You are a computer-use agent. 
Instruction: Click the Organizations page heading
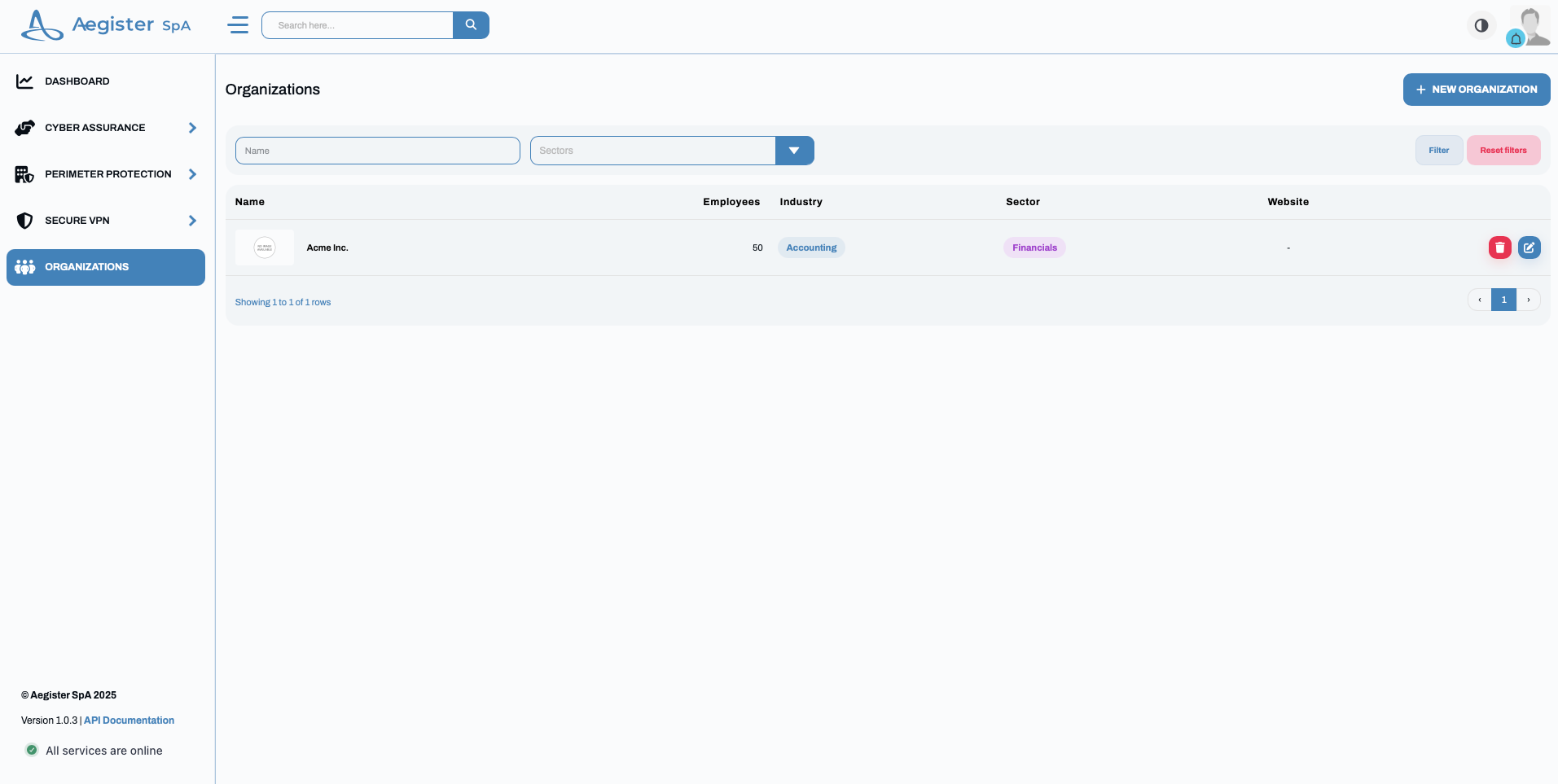point(273,90)
